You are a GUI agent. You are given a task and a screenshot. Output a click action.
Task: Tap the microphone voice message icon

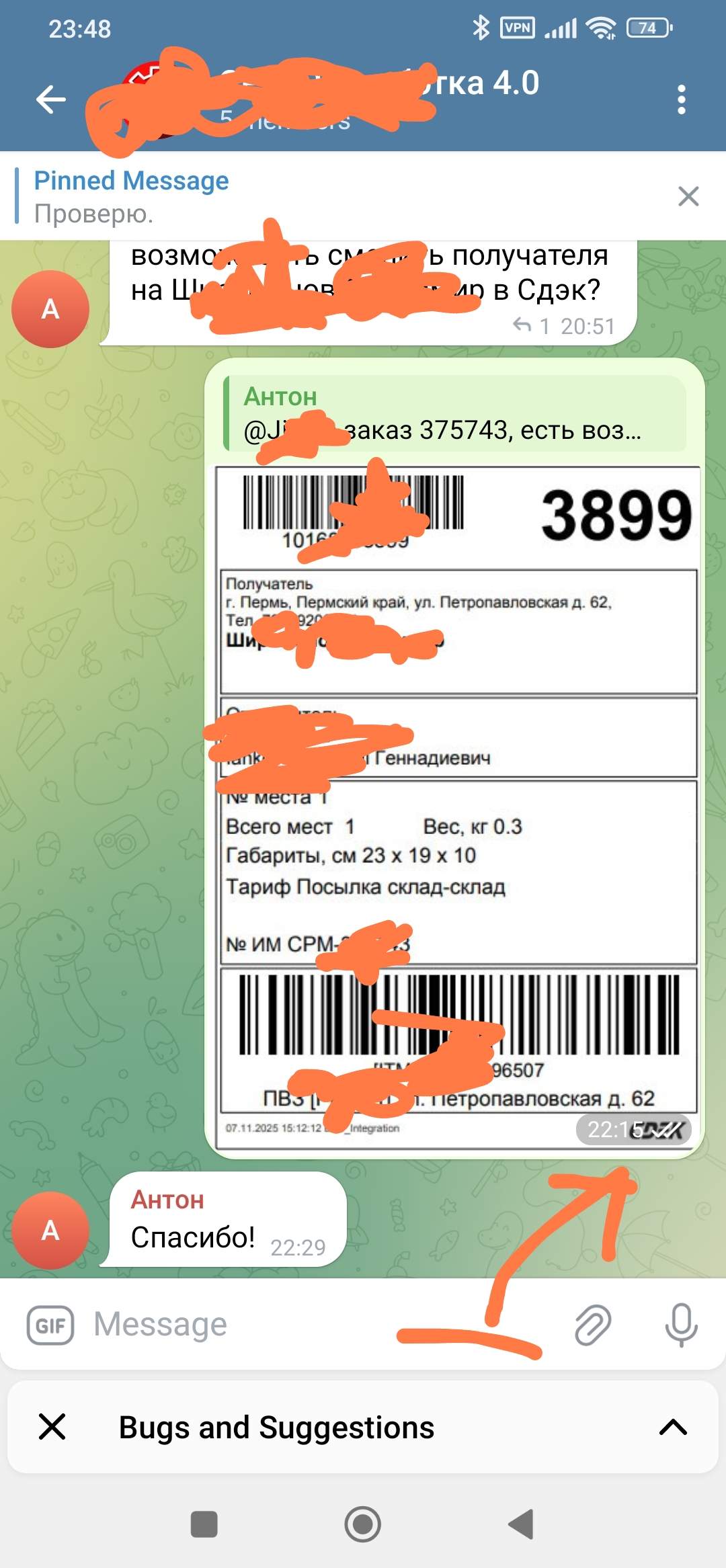[681, 1325]
